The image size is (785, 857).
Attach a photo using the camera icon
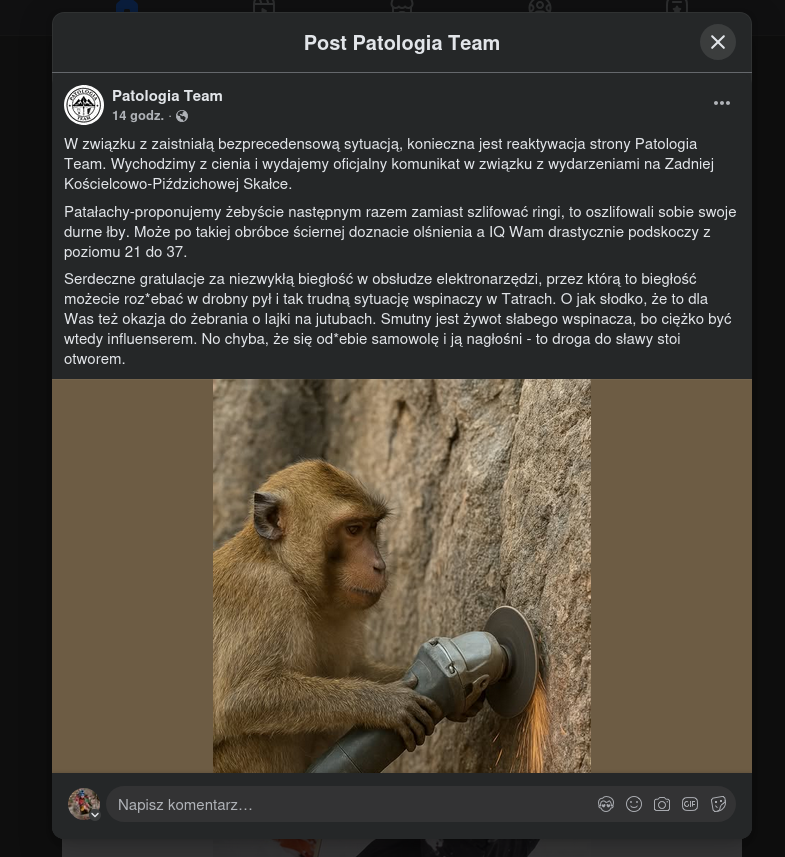[662, 804]
